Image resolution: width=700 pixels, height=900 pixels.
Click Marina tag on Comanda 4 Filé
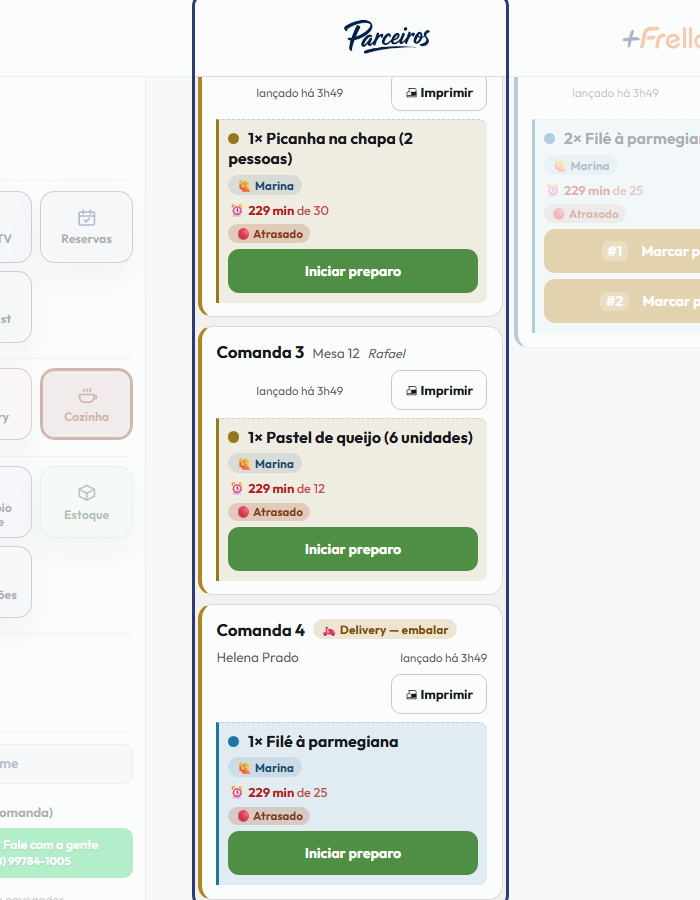tap(265, 768)
